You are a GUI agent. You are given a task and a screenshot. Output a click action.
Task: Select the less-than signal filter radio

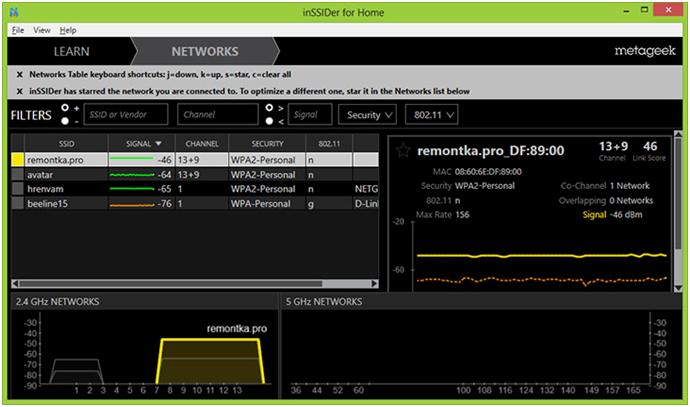[x=269, y=121]
